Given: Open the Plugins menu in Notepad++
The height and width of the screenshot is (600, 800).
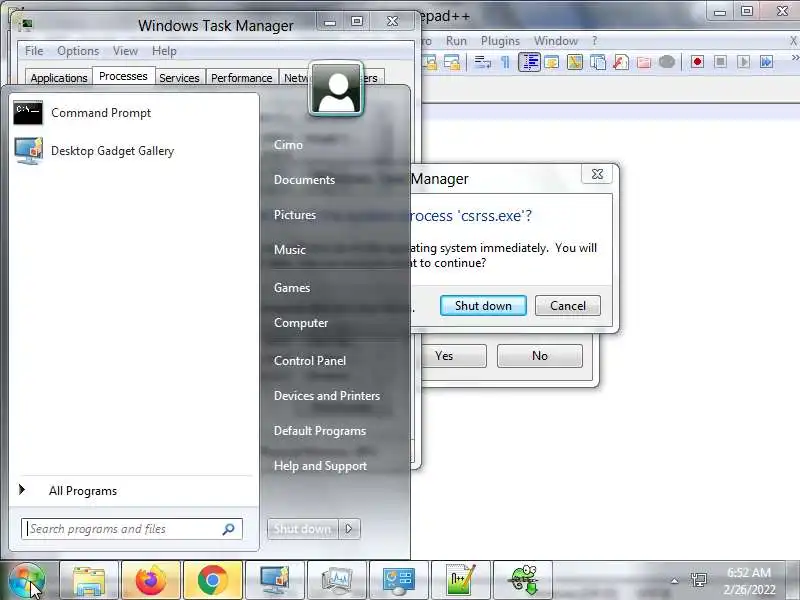Looking at the screenshot, I should (x=500, y=41).
